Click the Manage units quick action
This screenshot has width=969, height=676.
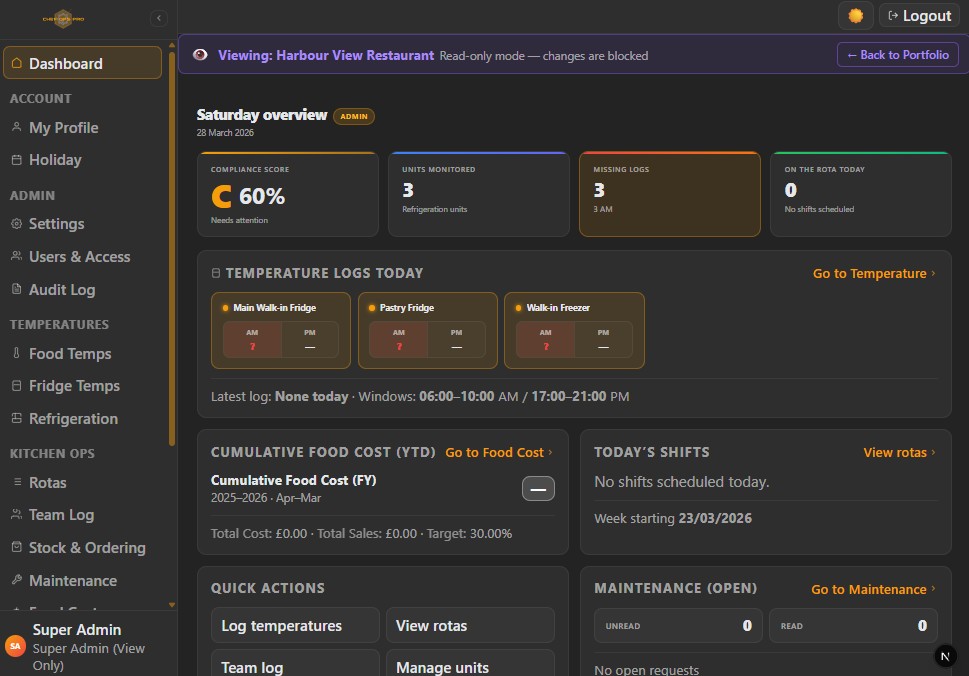click(470, 664)
